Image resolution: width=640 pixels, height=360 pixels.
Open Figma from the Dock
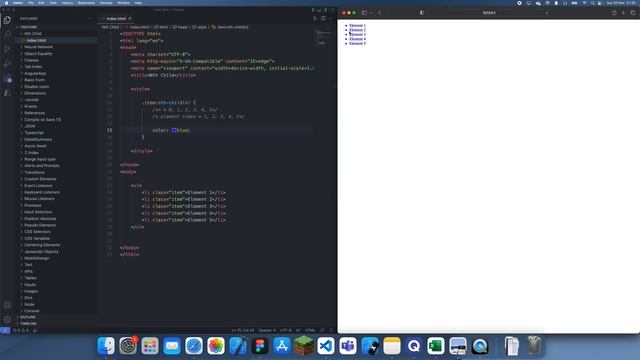click(260, 346)
